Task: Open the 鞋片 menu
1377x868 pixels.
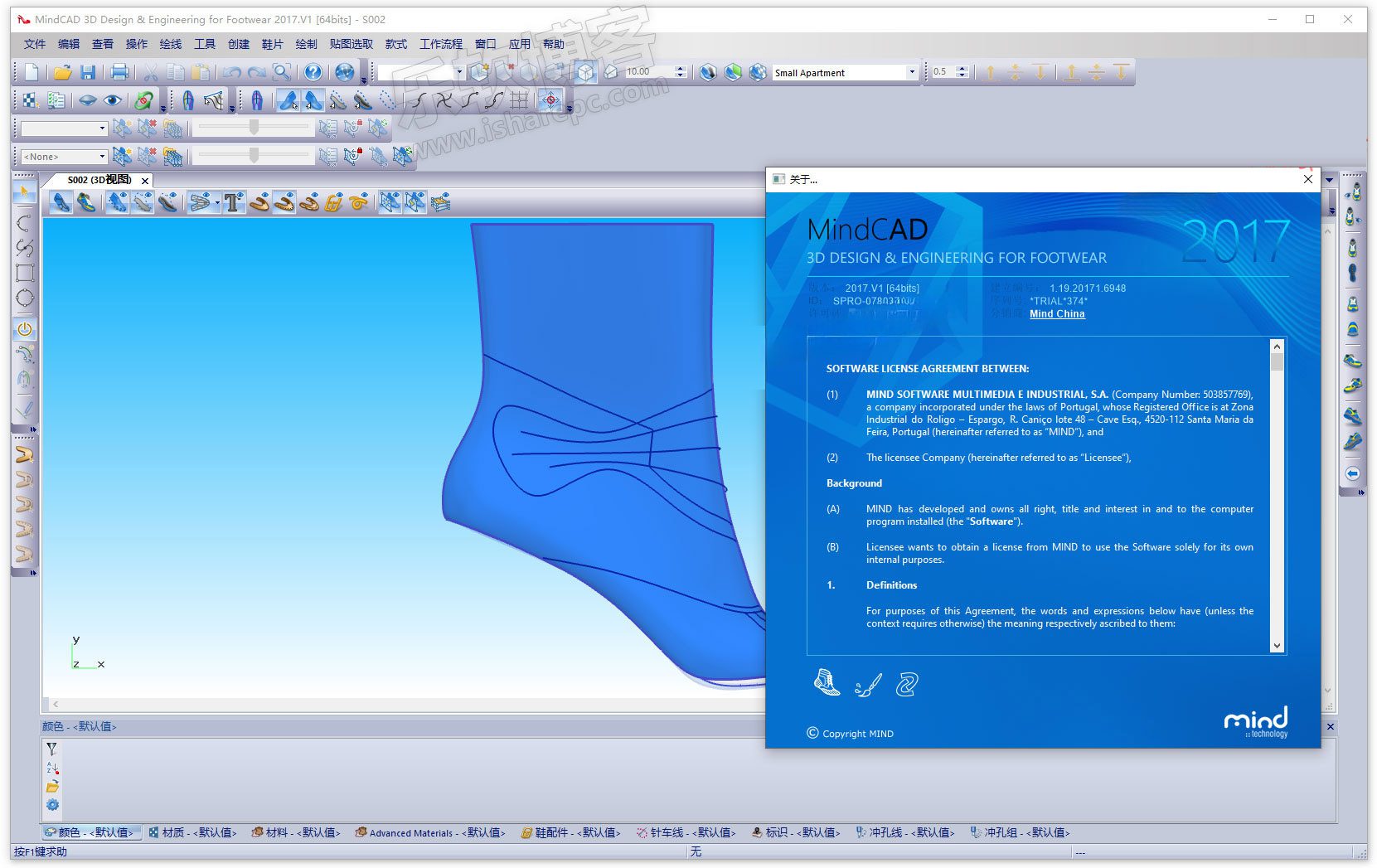Action: click(x=272, y=44)
